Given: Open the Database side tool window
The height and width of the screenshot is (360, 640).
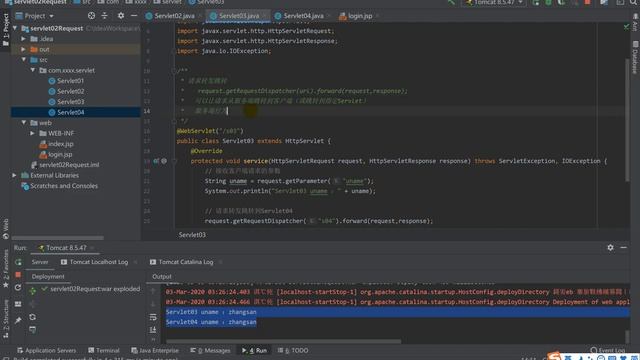Looking at the screenshot, I should 635,57.
